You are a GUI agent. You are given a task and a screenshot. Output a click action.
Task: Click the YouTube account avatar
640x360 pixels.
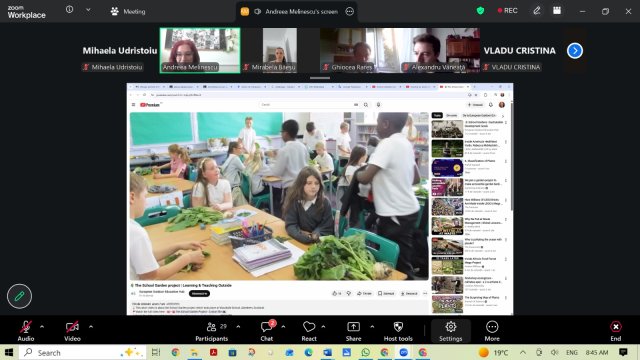pyautogui.click(x=502, y=105)
